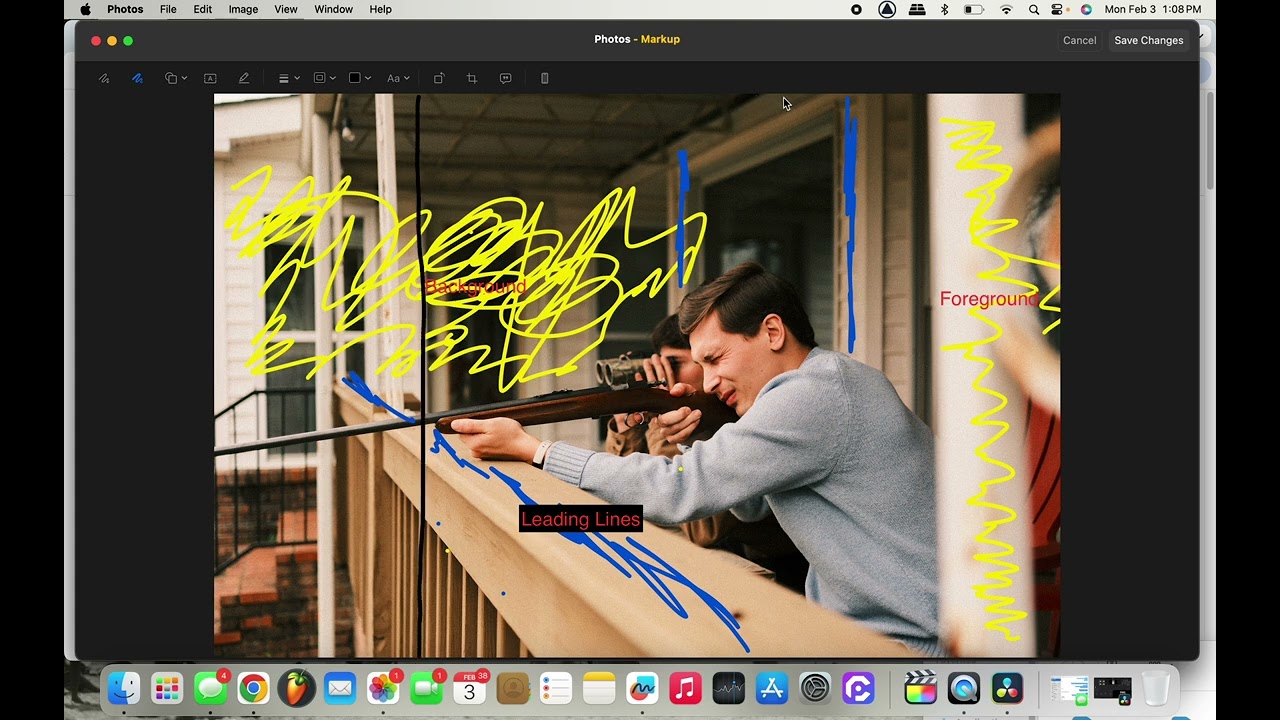Click the Image Description speech-bubble icon
The height and width of the screenshot is (720, 1280).
point(506,78)
